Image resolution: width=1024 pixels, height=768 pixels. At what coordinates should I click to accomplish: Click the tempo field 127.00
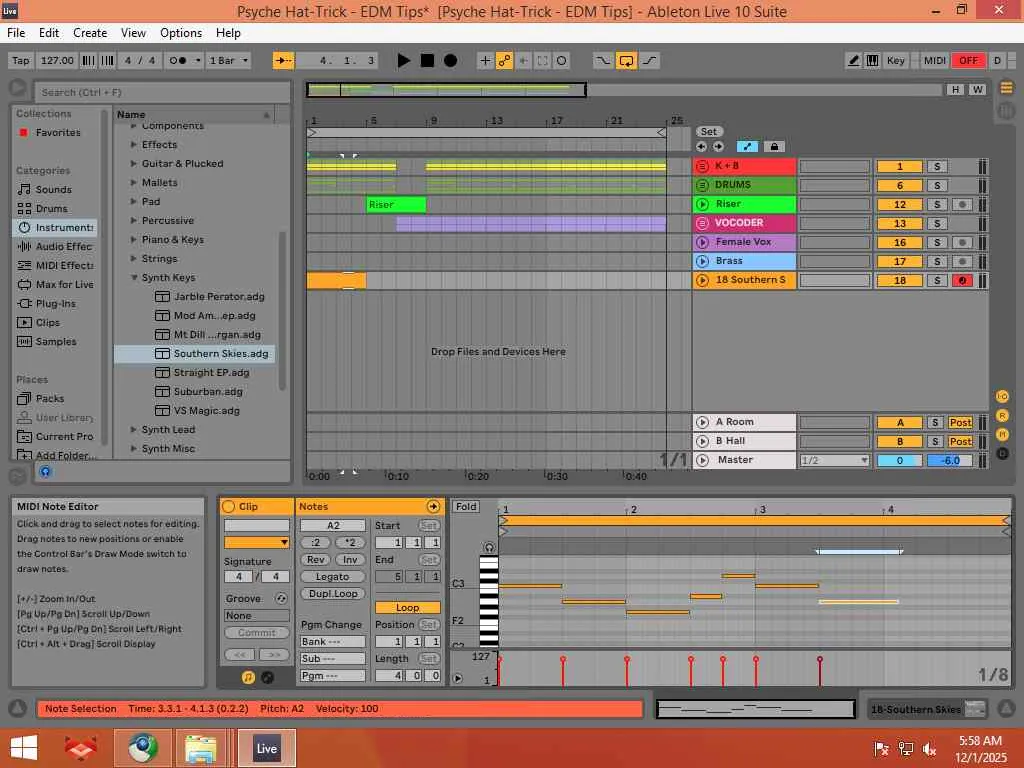point(57,61)
